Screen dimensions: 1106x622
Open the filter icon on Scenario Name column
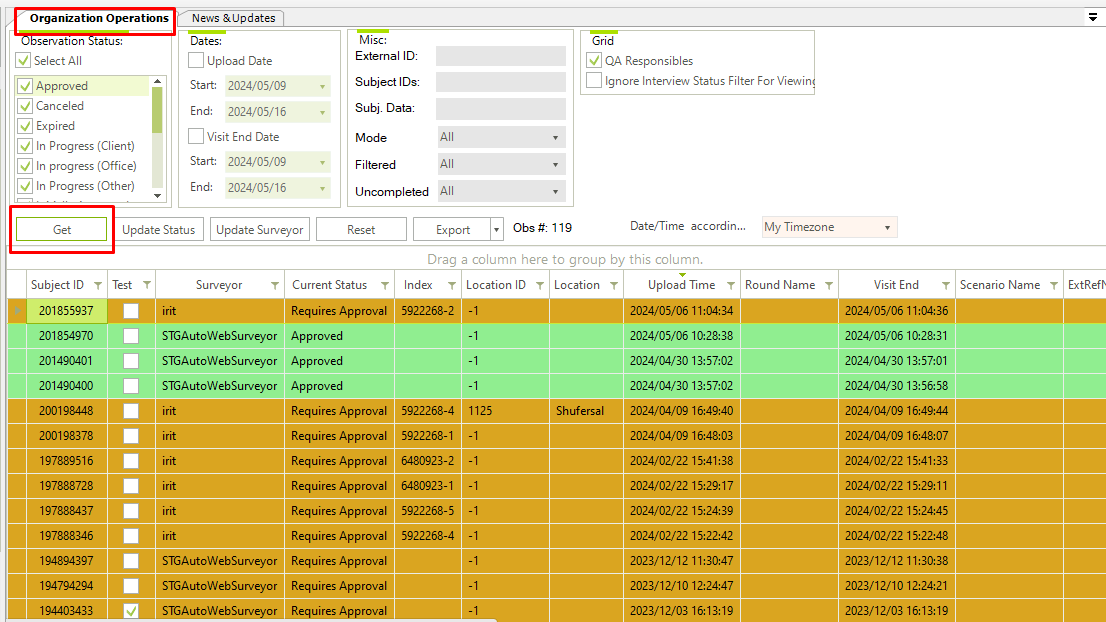1054,285
